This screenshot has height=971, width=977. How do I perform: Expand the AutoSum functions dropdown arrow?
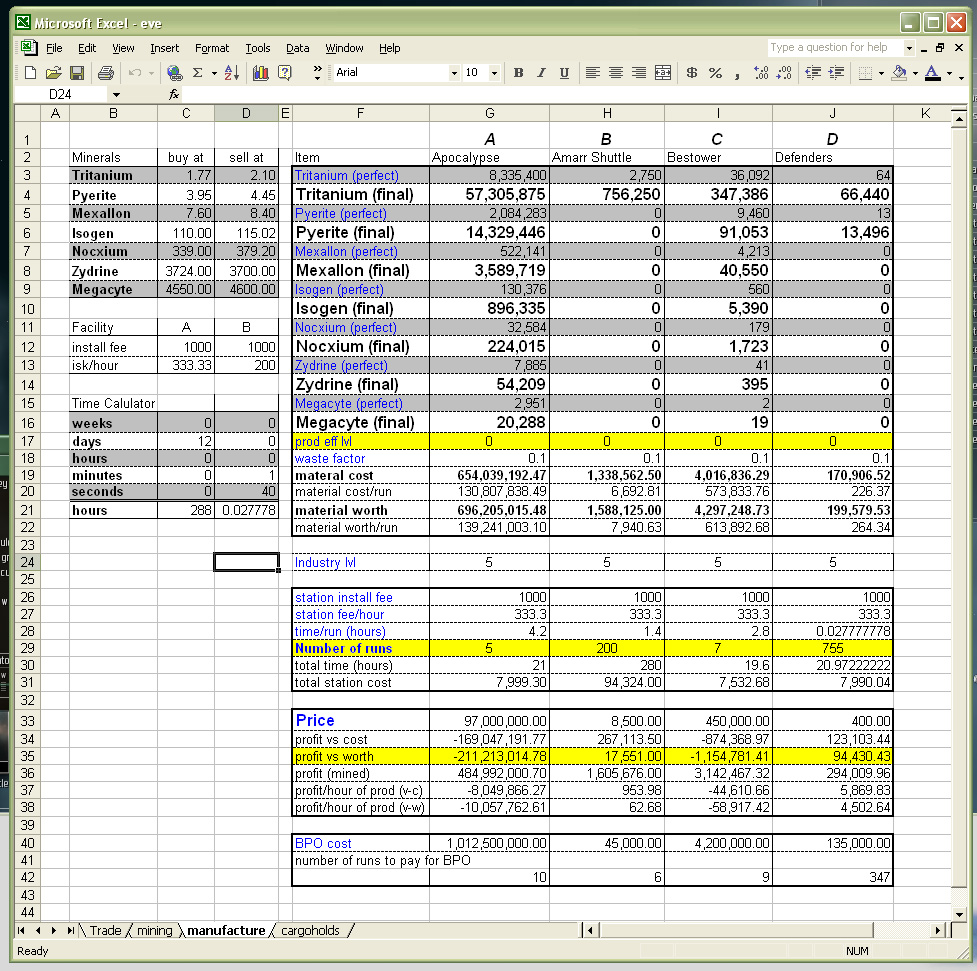pyautogui.click(x=214, y=74)
